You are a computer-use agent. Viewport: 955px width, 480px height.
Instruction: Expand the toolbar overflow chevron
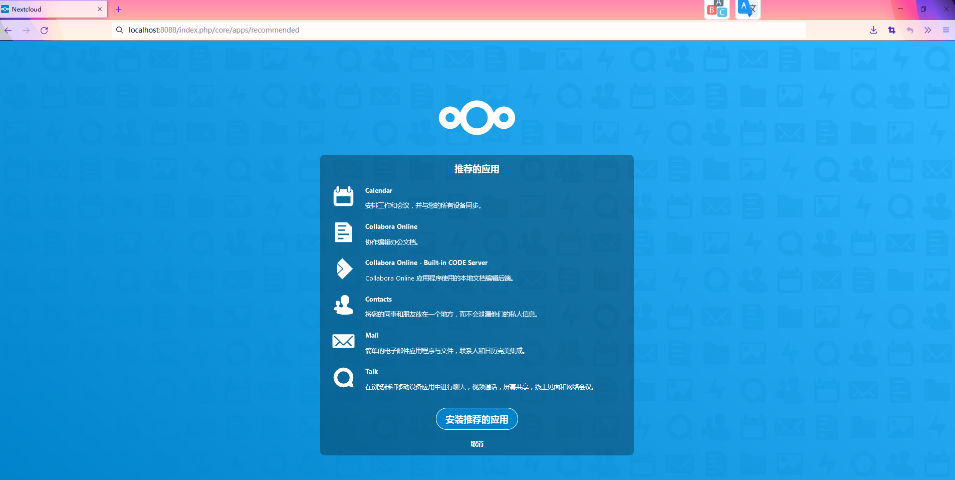pyautogui.click(x=928, y=30)
